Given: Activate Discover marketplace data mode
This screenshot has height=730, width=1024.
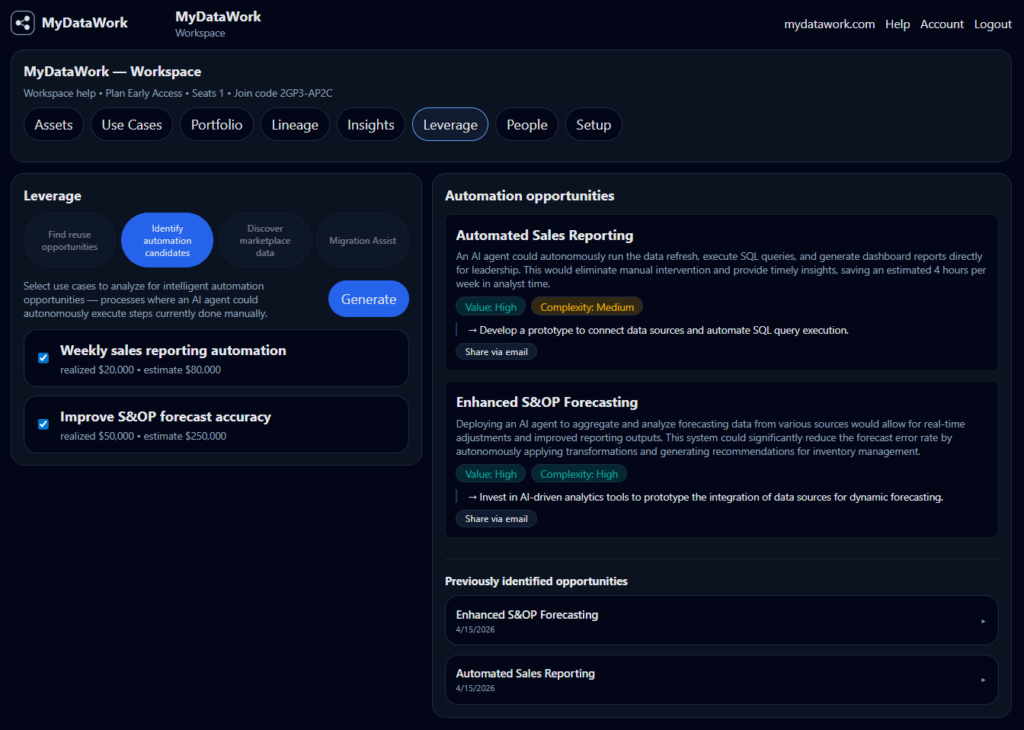Looking at the screenshot, I should (x=265, y=240).
